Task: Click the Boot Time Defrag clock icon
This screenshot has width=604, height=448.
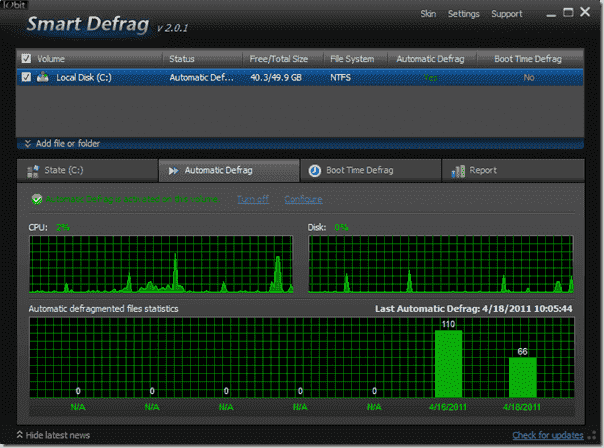Action: 315,171
